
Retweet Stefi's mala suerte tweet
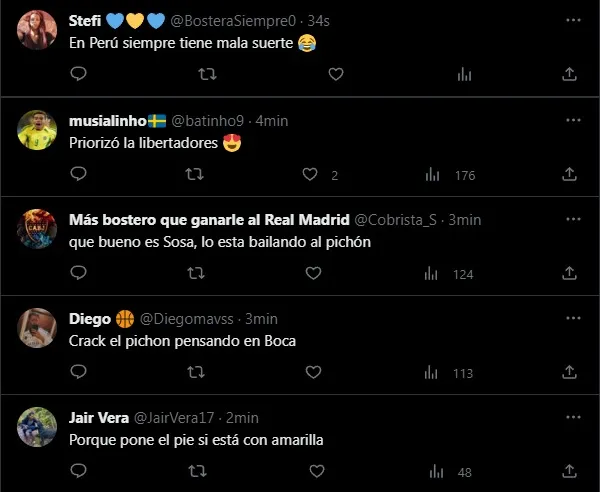pos(207,74)
